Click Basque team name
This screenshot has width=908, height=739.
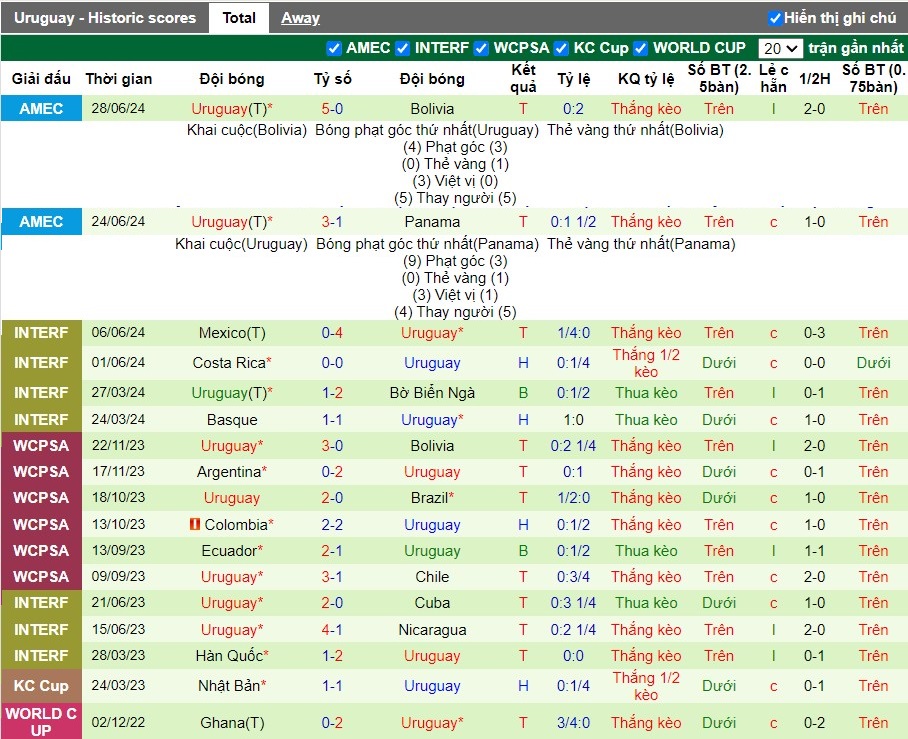click(232, 419)
